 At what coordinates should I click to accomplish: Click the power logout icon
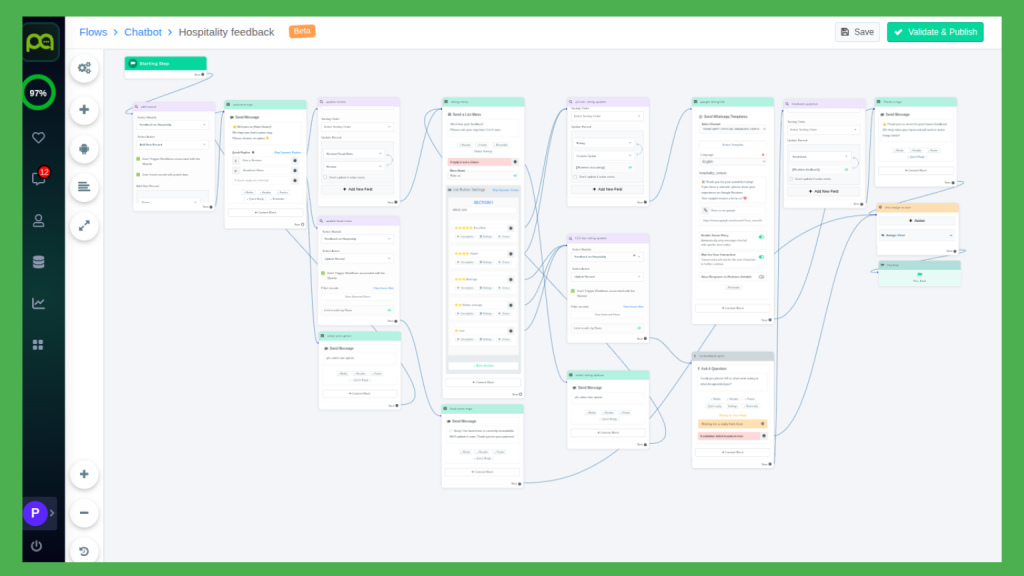[37, 546]
